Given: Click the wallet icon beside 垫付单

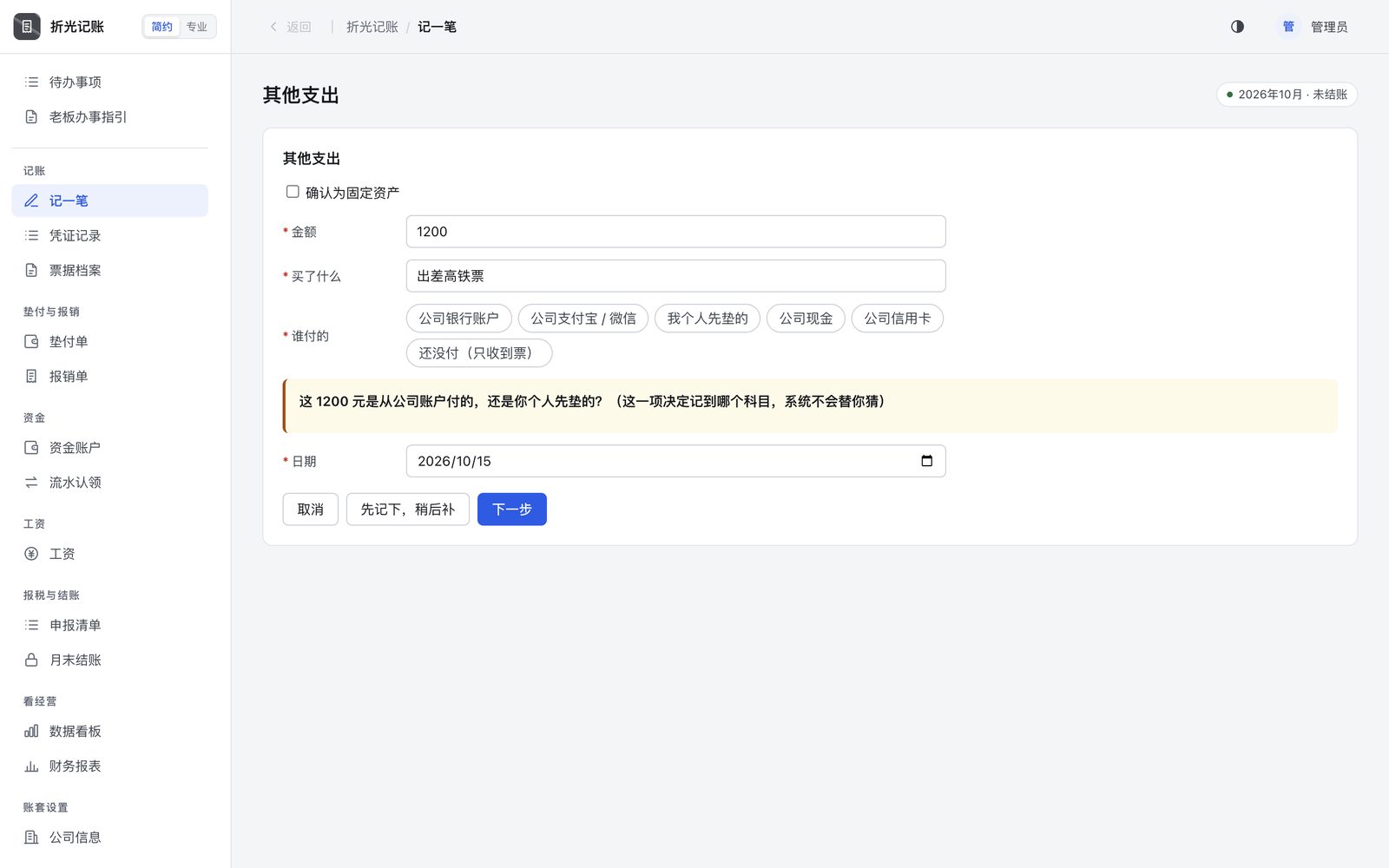Looking at the screenshot, I should tap(31, 341).
